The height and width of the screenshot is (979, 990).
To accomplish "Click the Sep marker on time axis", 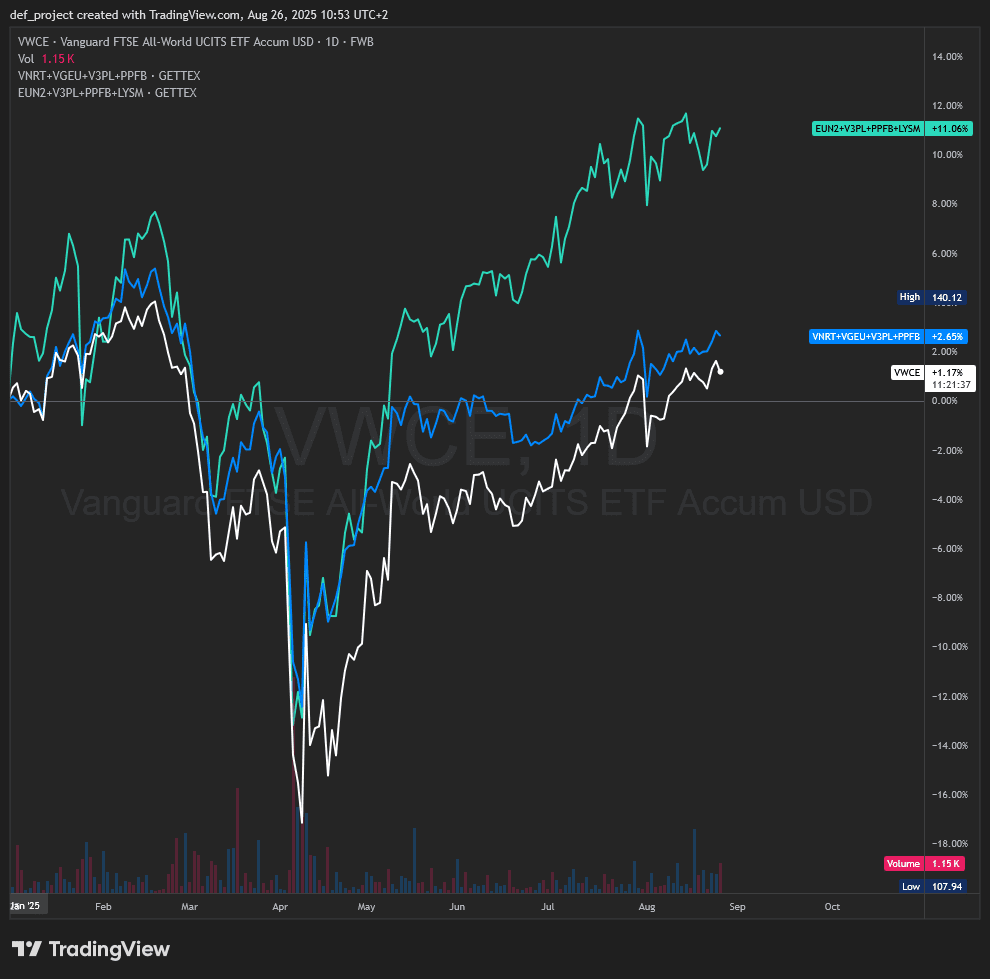I will [738, 907].
